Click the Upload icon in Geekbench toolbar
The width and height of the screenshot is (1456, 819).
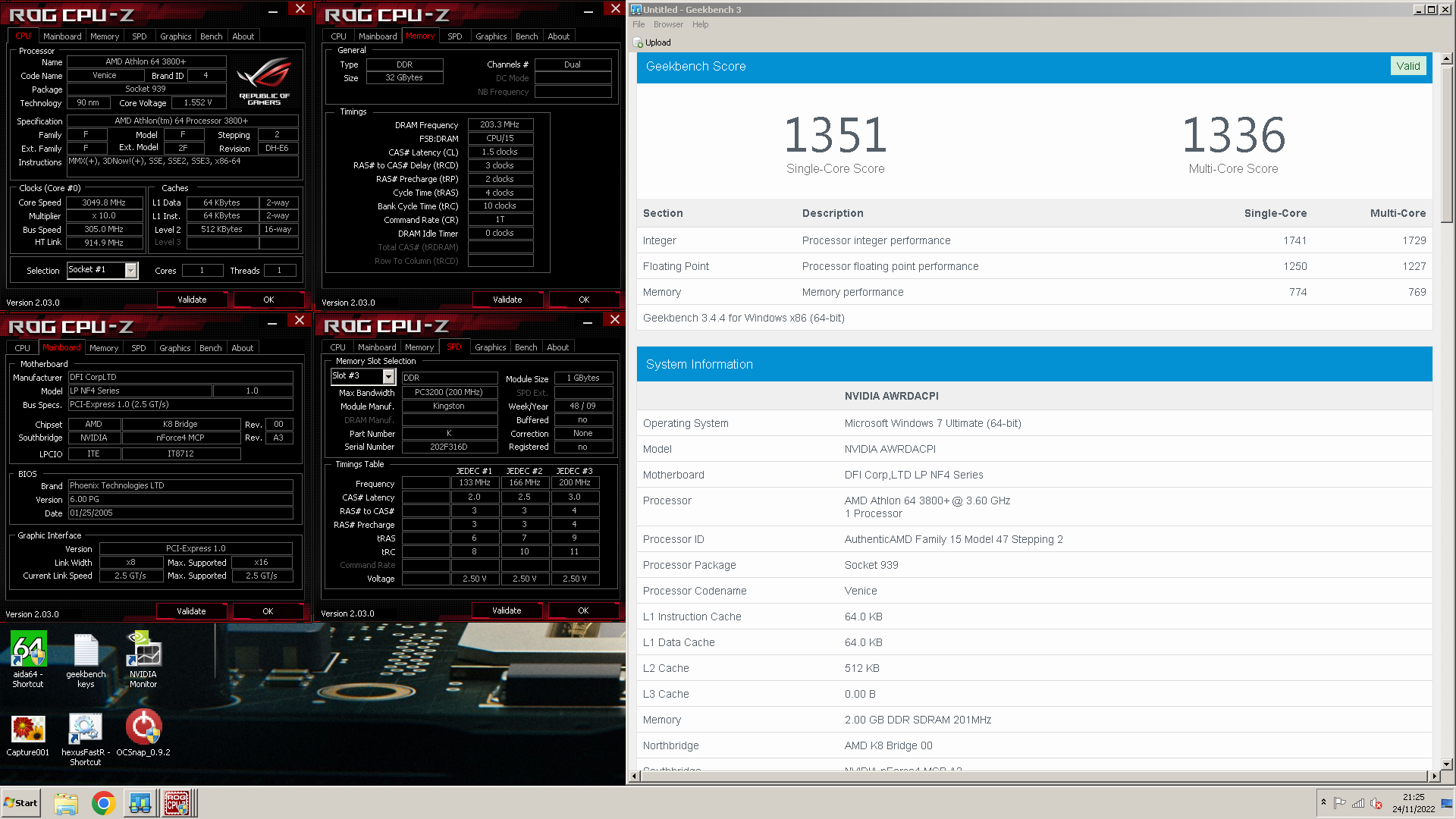(x=639, y=42)
